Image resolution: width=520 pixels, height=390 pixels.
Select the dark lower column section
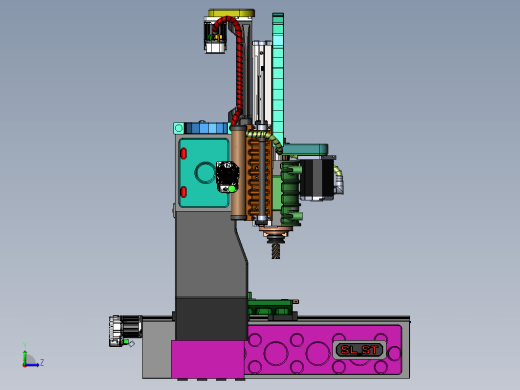click(212, 319)
